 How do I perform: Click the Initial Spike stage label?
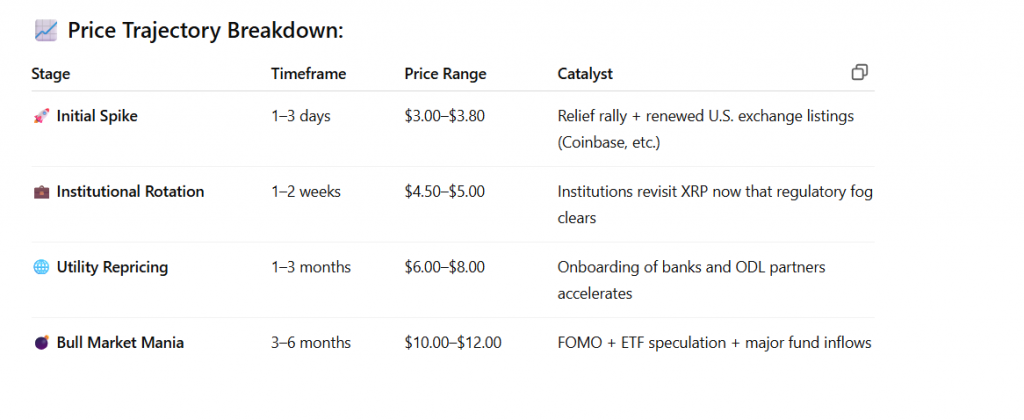click(x=97, y=116)
